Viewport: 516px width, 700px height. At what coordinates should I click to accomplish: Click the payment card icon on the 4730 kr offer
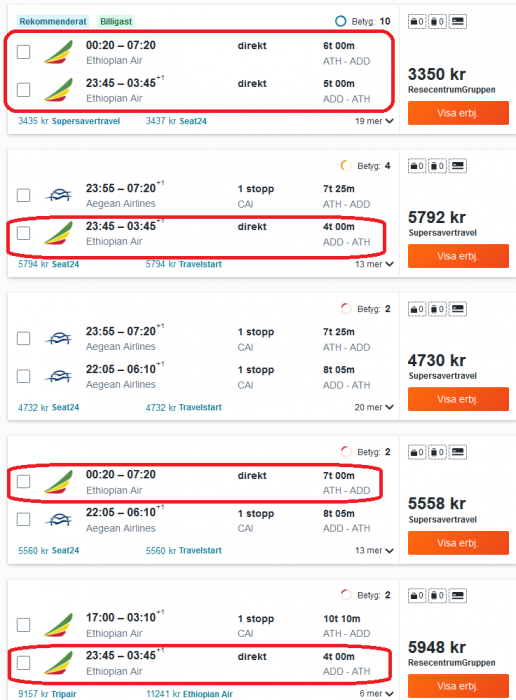point(458,309)
